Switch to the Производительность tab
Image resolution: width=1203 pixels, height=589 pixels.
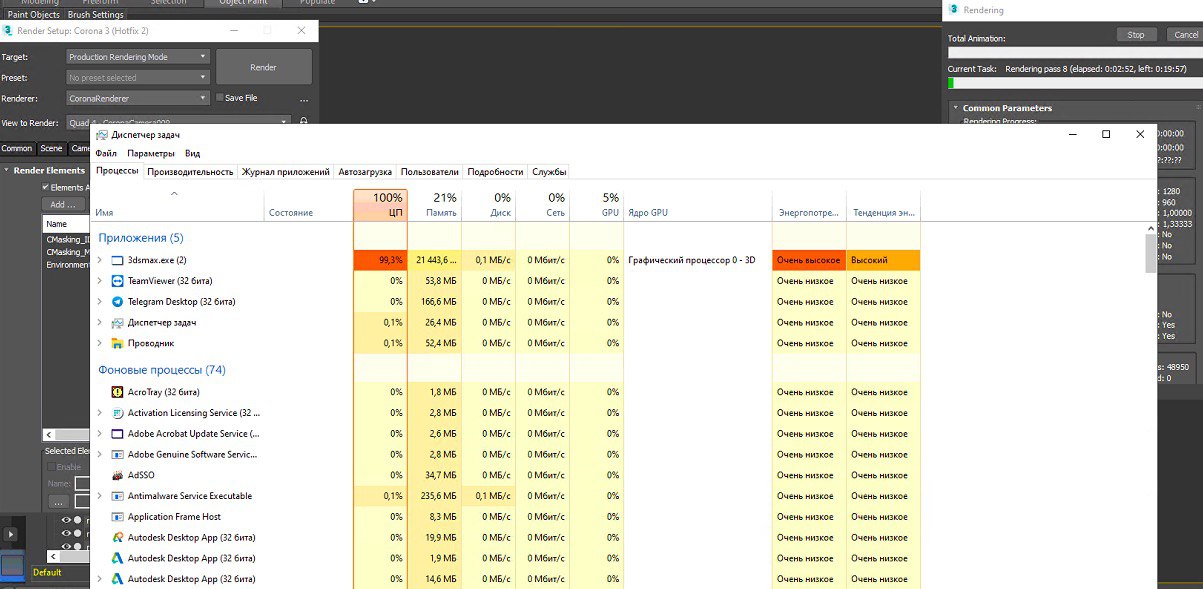[x=190, y=172]
